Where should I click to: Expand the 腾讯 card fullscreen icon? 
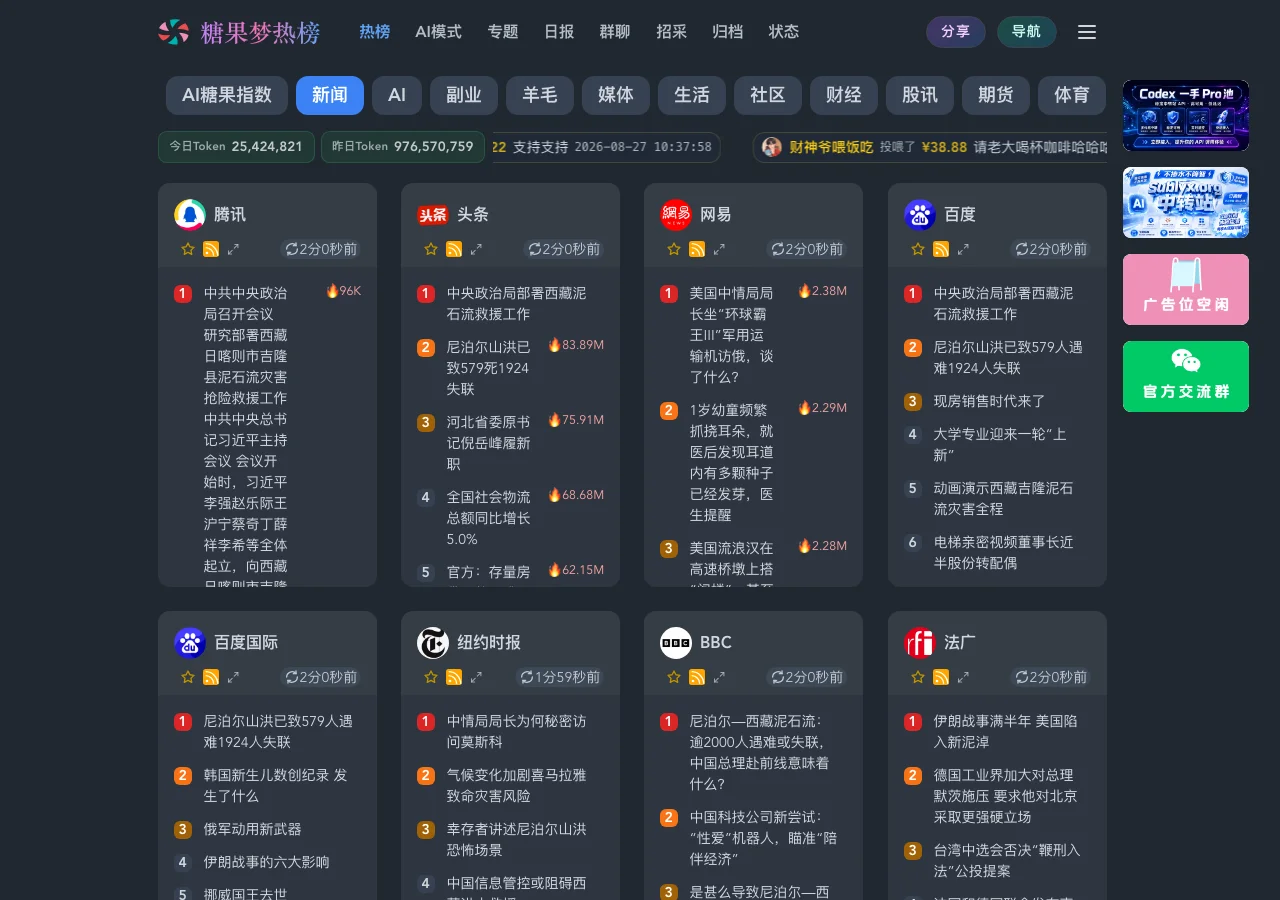(233, 249)
